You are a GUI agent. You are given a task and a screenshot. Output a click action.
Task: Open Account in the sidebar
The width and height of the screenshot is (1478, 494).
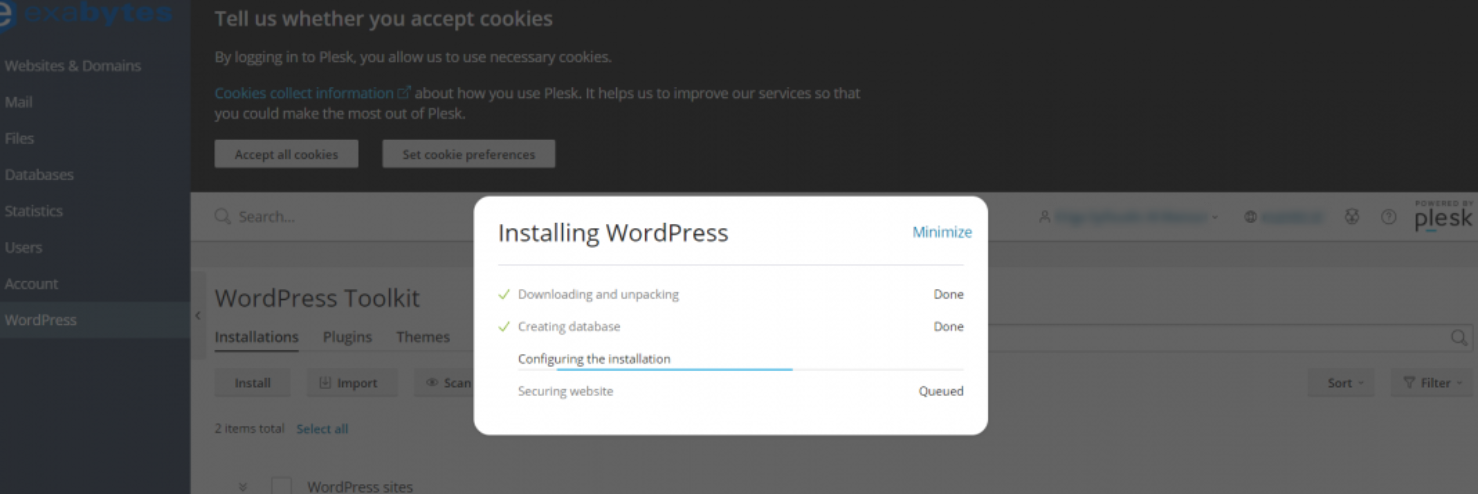(31, 284)
